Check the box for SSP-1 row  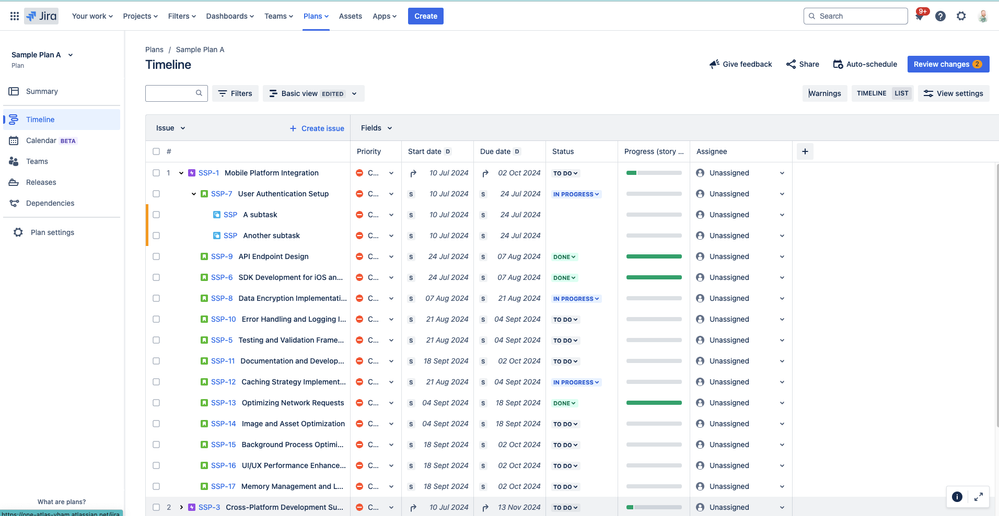(156, 173)
